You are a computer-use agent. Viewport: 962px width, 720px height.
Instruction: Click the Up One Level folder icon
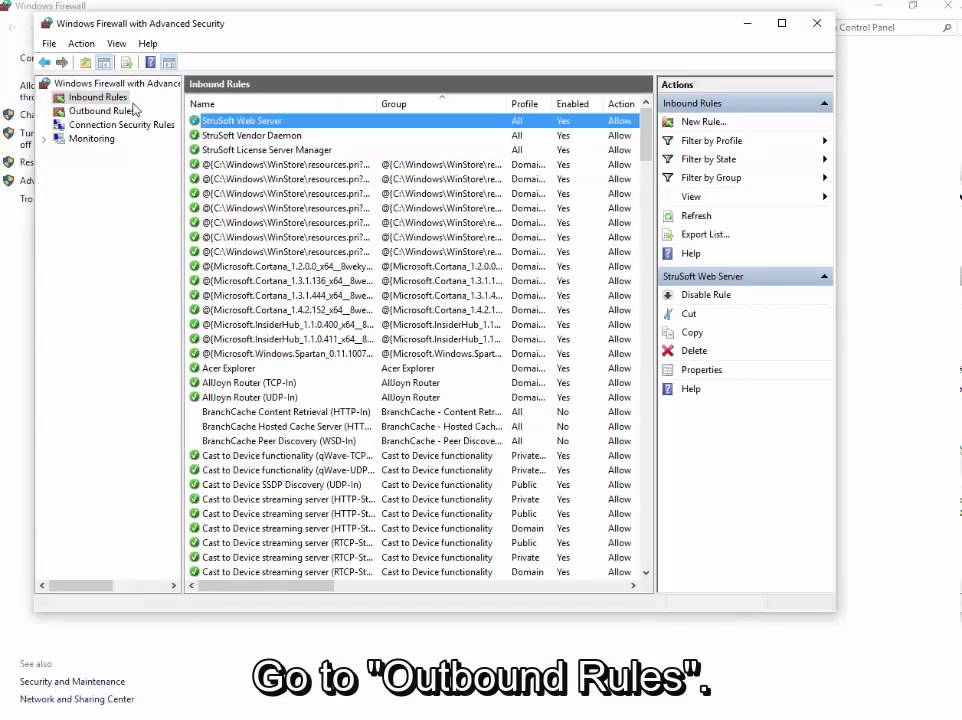[85, 63]
